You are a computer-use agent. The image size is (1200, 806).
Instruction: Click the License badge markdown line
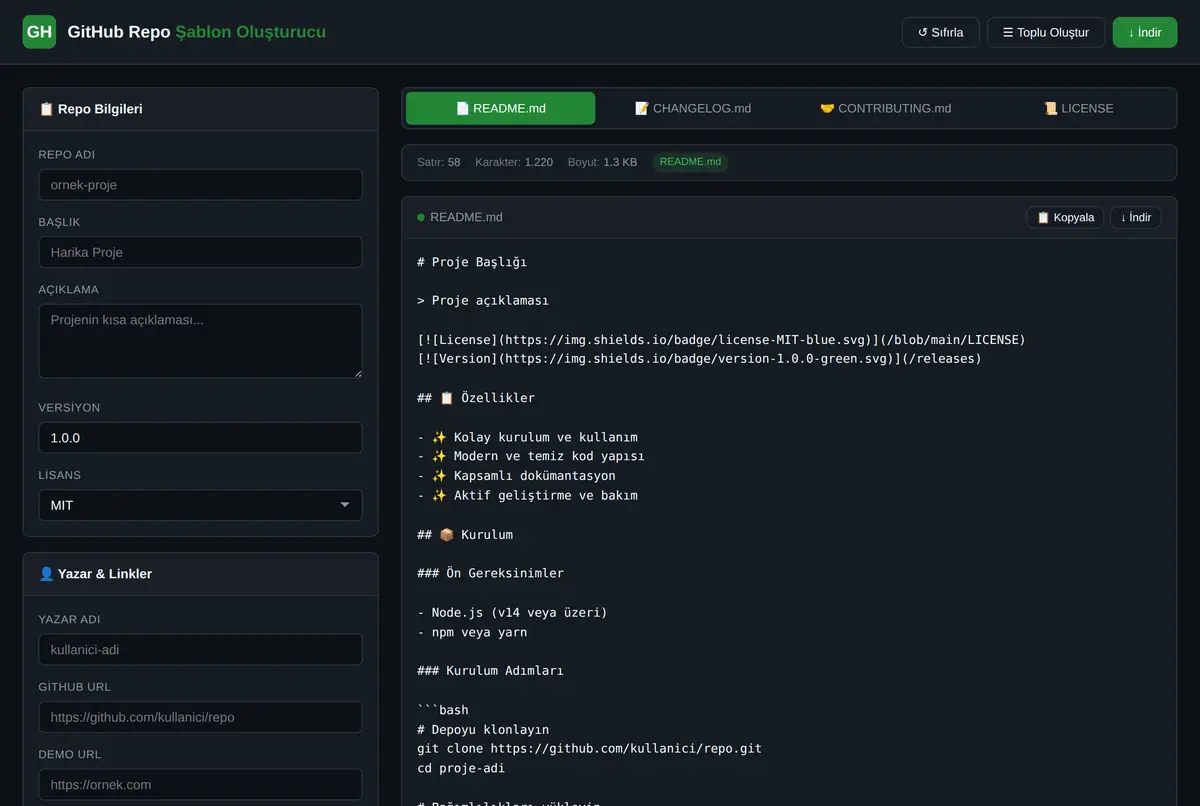[721, 340]
